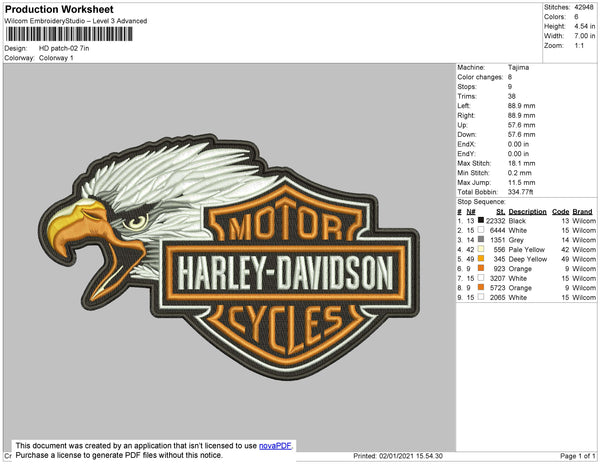Click the Code column header
This screenshot has width=600, height=464.
(561, 212)
